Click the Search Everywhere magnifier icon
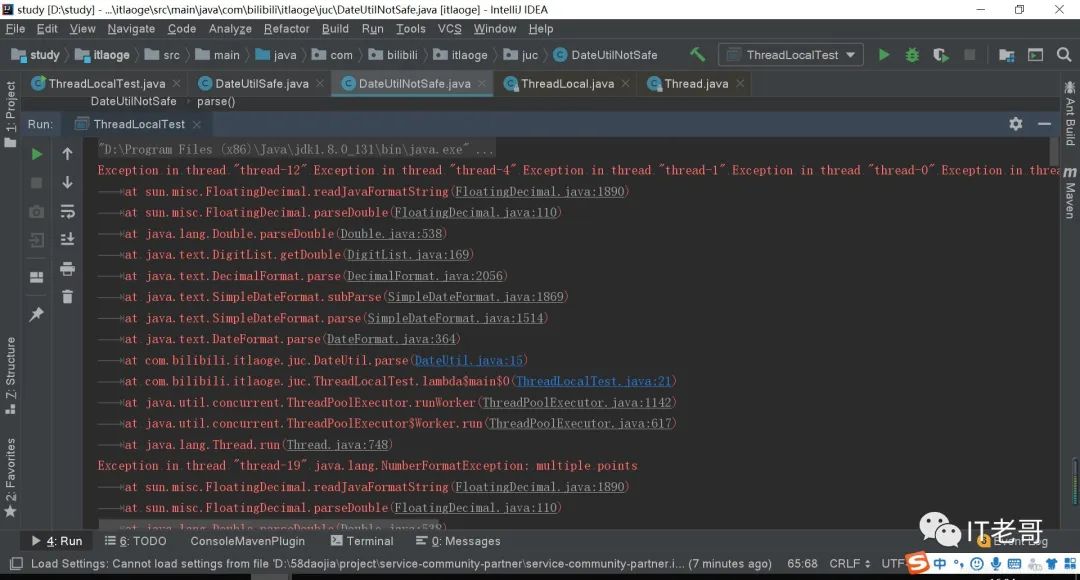 tap(1064, 54)
